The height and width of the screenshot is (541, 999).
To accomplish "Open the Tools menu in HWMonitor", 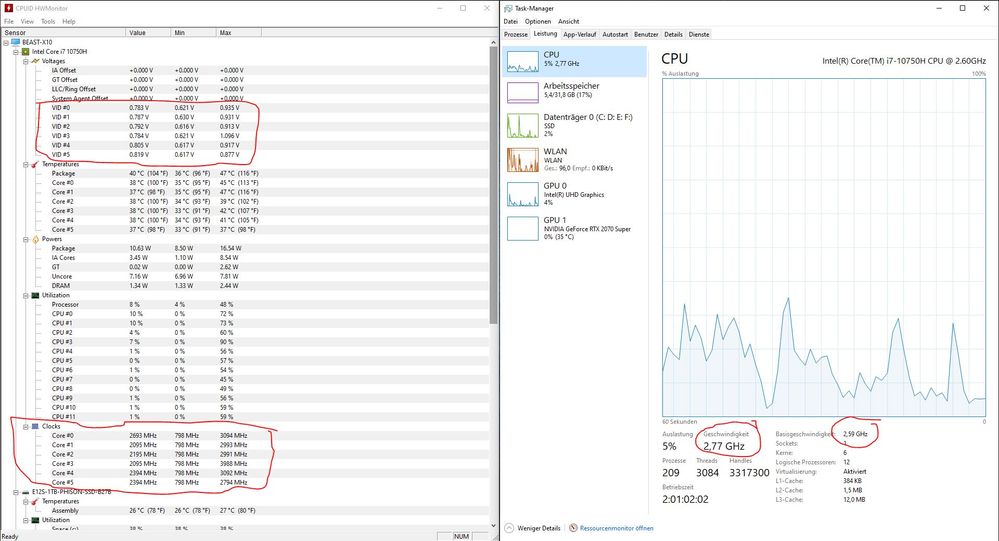I will [48, 21].
